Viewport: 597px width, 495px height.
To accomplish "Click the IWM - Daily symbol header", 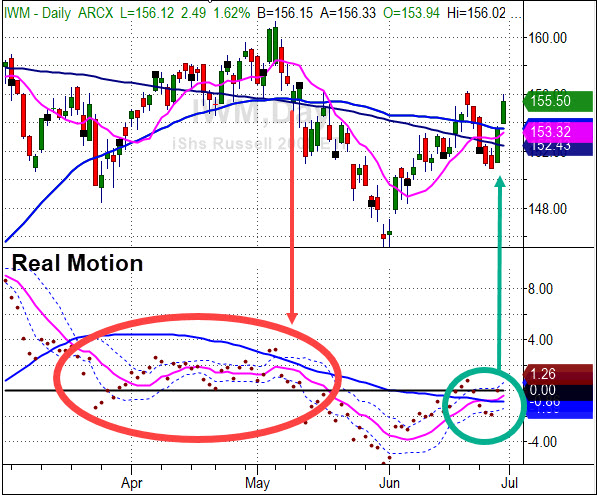I will [x=37, y=13].
